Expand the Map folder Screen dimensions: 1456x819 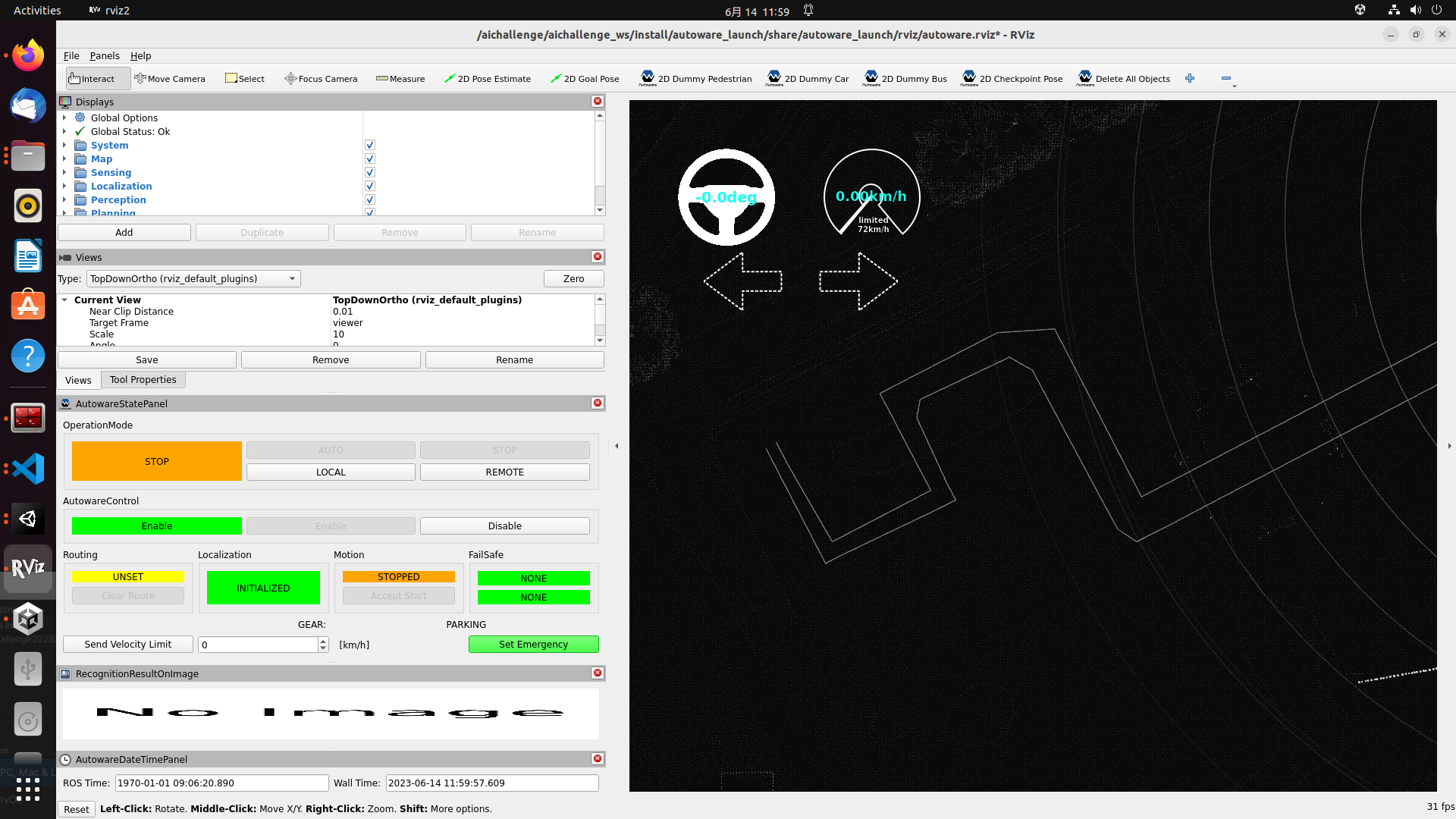click(64, 159)
